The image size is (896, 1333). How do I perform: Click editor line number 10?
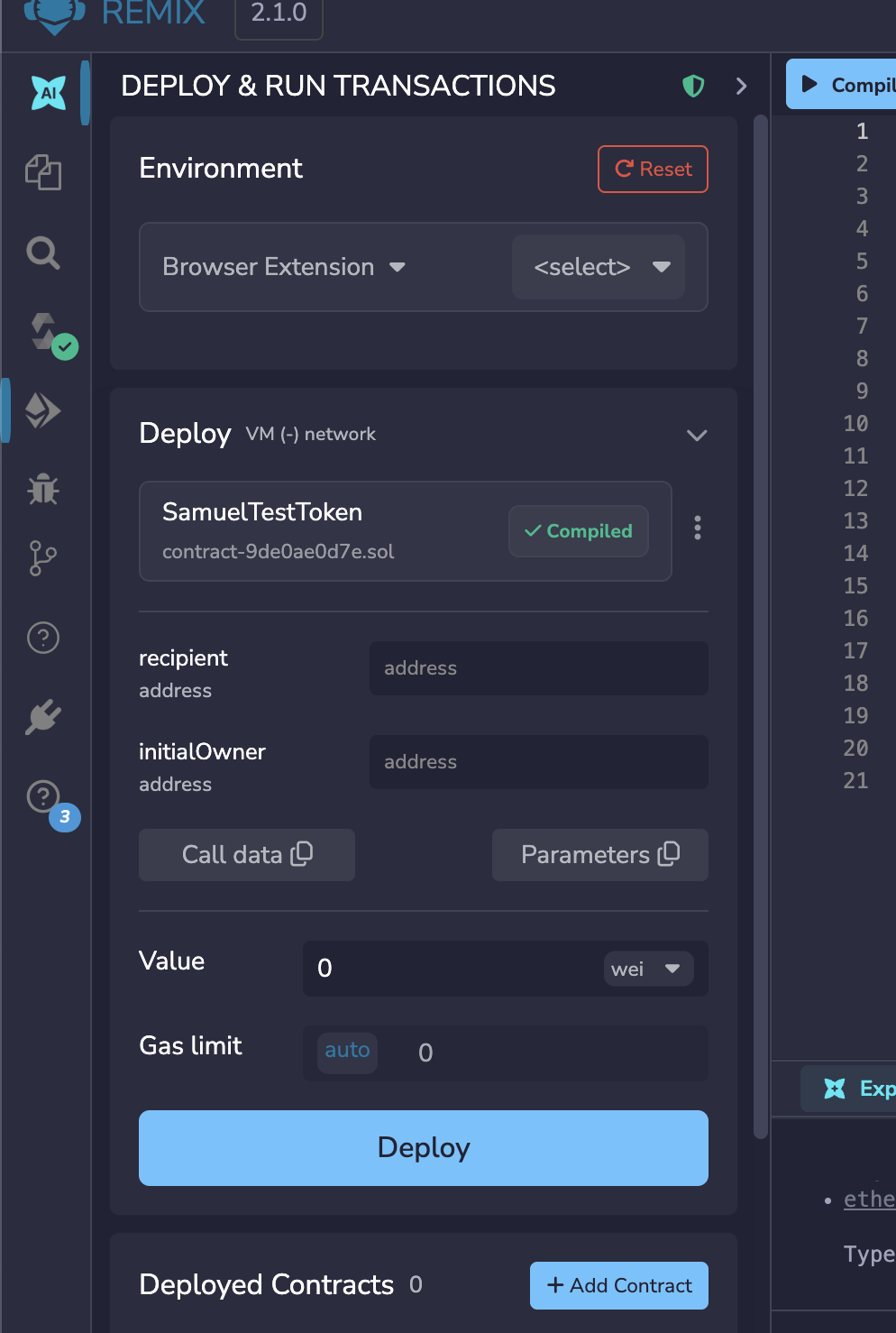click(855, 423)
